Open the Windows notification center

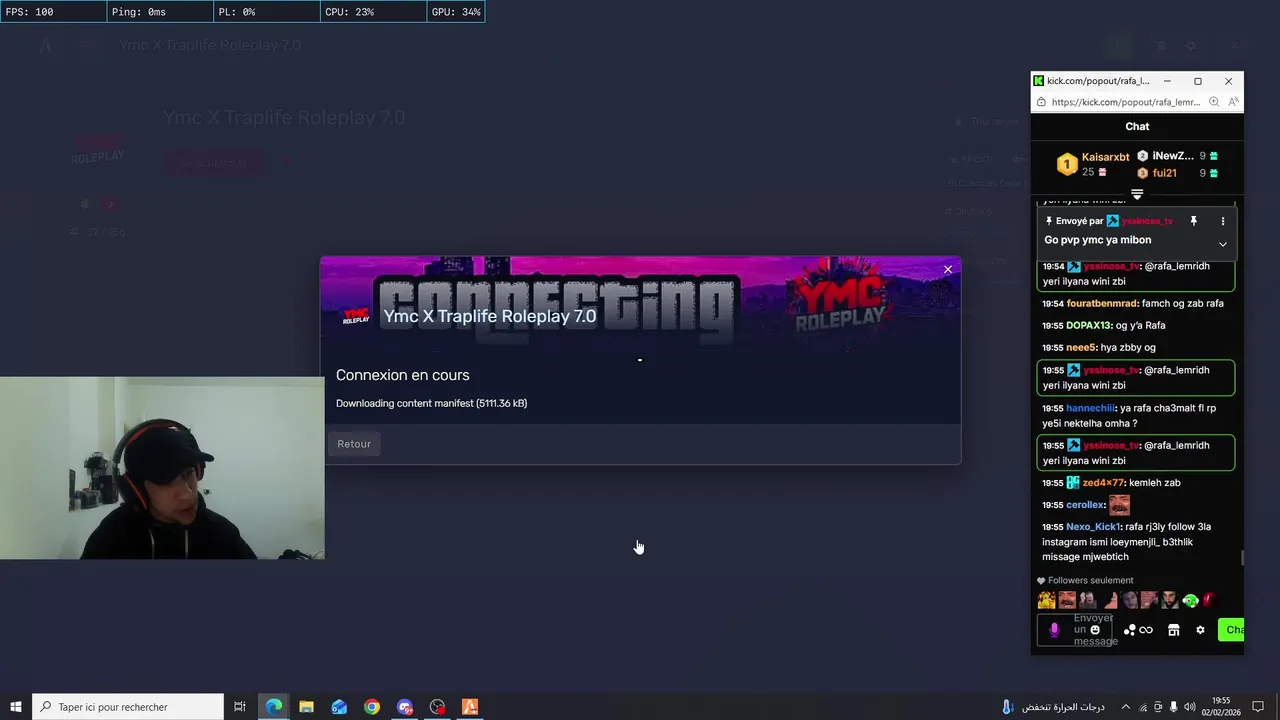coord(1259,707)
